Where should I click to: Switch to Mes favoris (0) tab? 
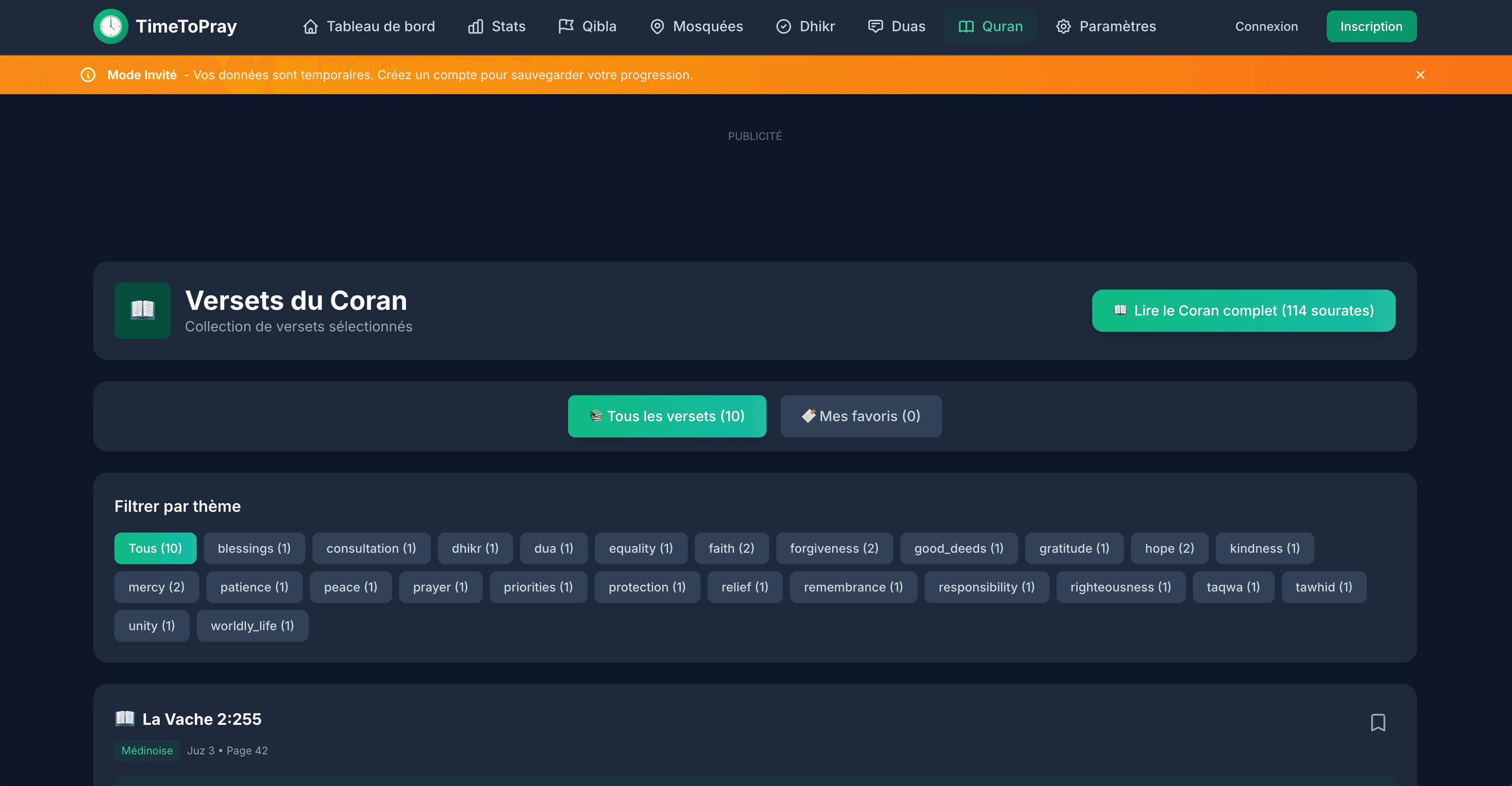pyautogui.click(x=861, y=416)
